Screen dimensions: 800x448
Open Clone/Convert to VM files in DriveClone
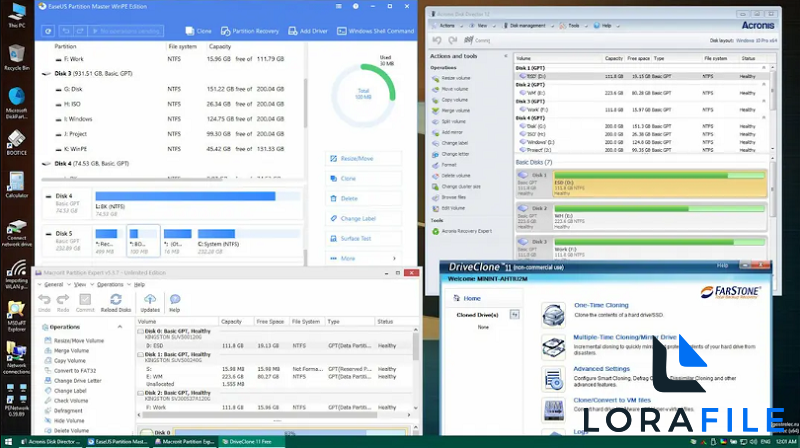pyautogui.click(x=612, y=400)
